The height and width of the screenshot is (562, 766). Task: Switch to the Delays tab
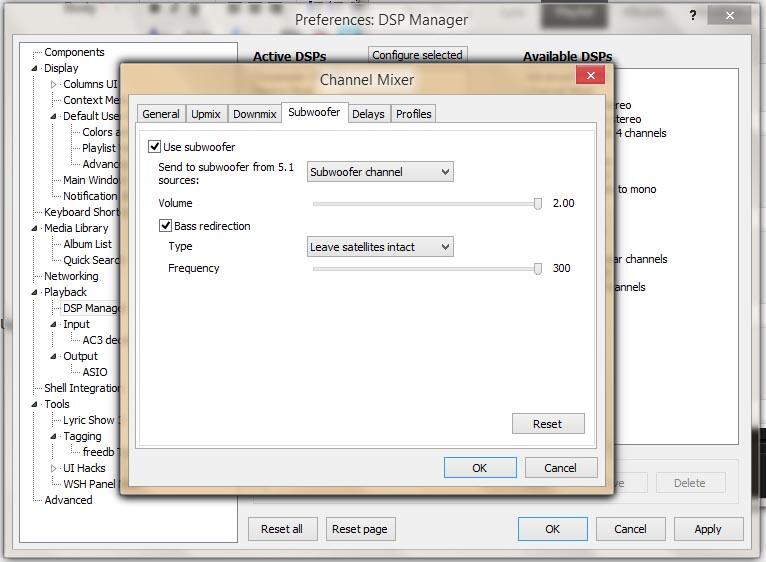368,114
